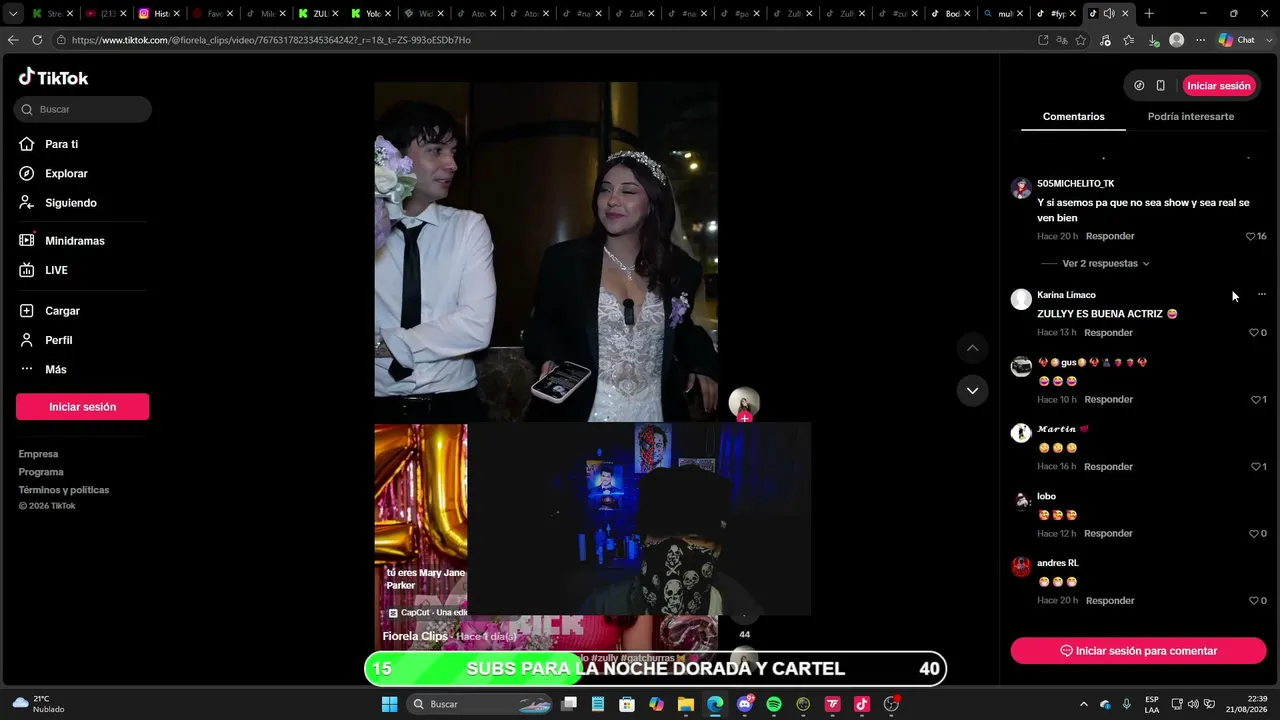This screenshot has height=720, width=1280.
Task: Open Términos y políticas link
Action: [x=64, y=490]
